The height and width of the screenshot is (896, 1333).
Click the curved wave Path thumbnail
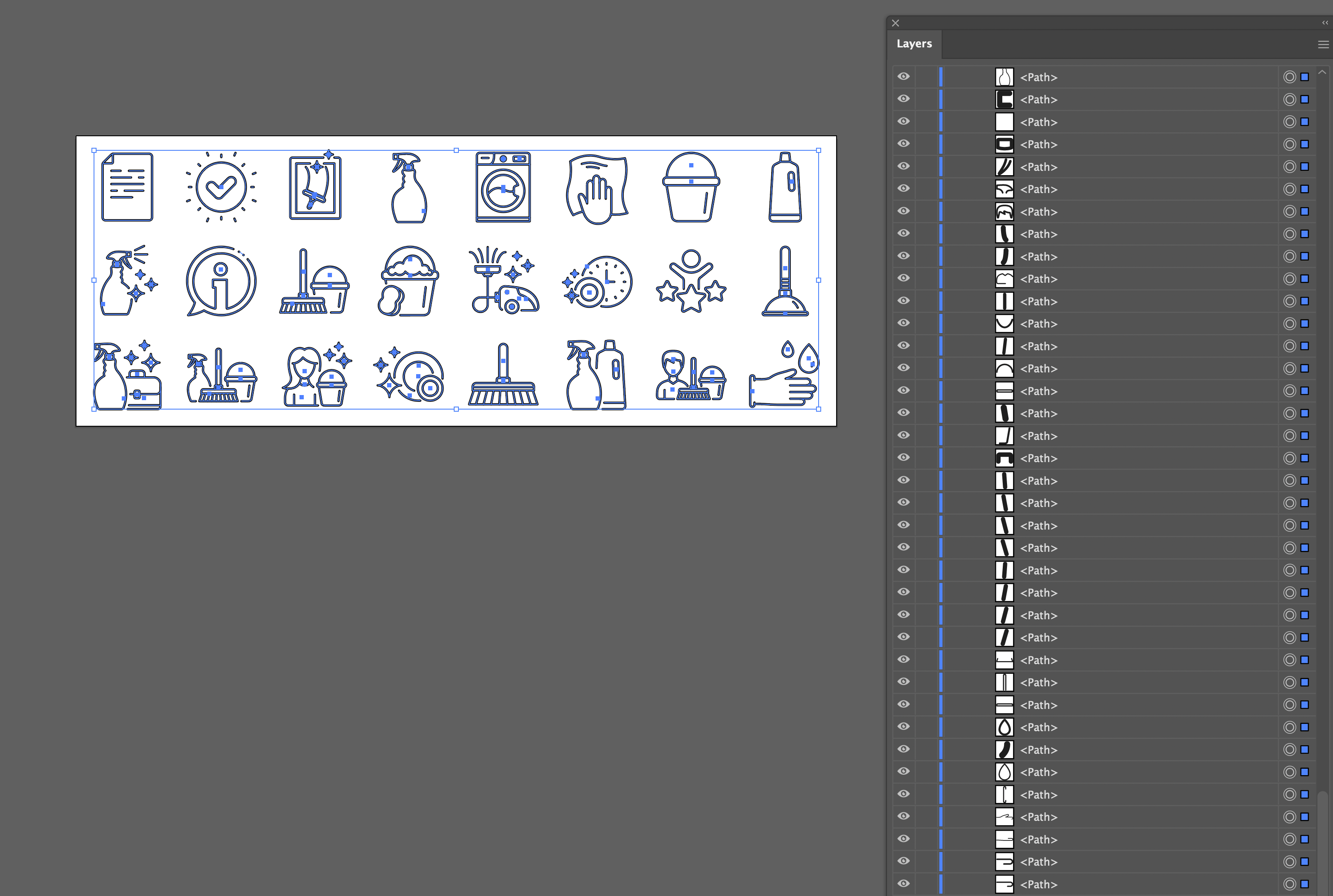coord(1004,189)
